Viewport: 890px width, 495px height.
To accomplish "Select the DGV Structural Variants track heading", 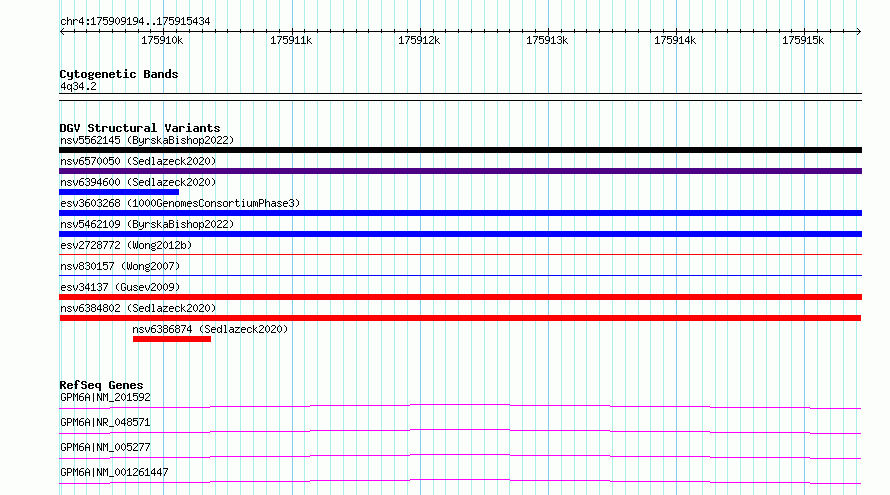I will coord(140,128).
